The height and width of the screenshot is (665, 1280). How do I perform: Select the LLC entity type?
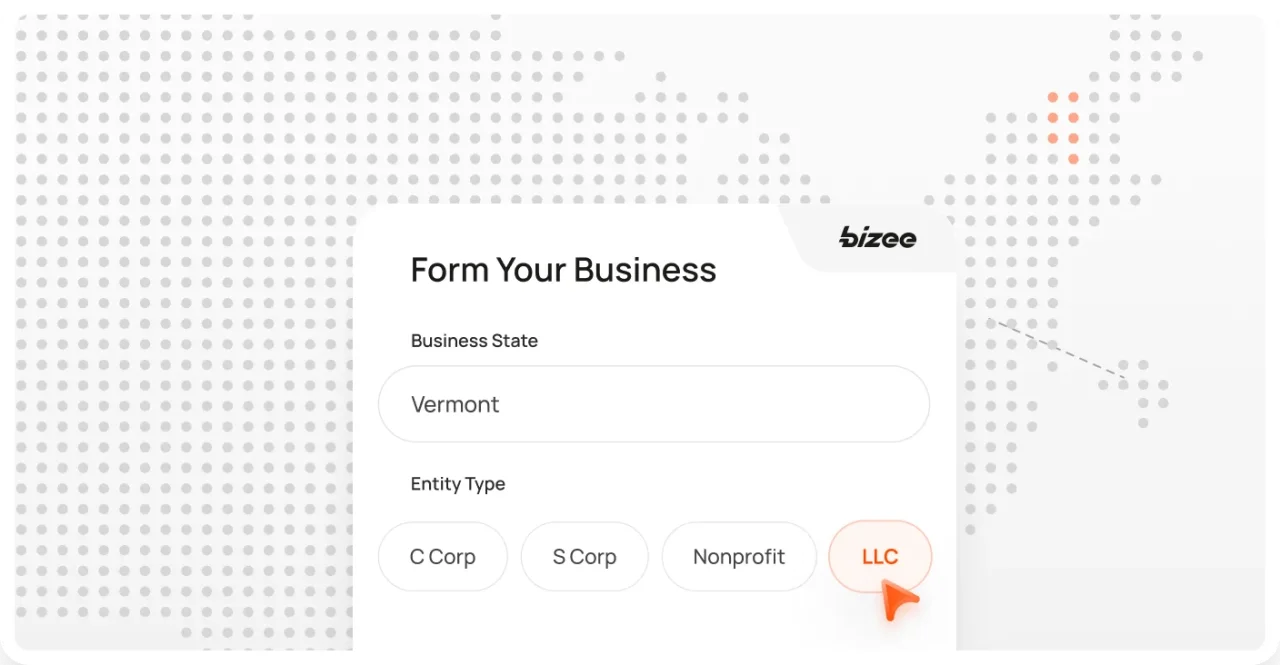[x=880, y=556]
